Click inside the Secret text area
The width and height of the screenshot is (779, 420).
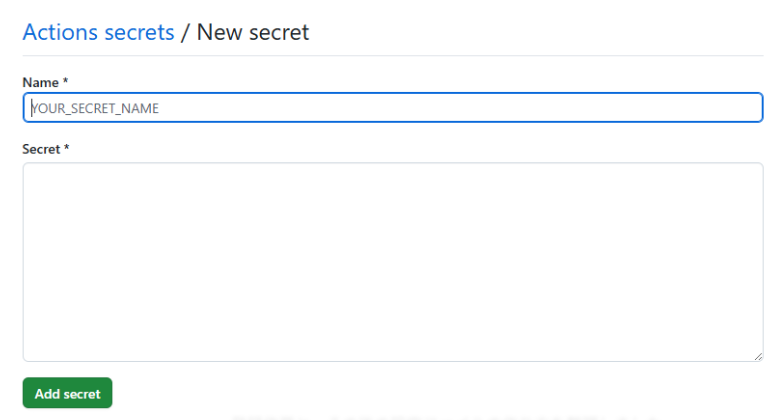coord(392,261)
